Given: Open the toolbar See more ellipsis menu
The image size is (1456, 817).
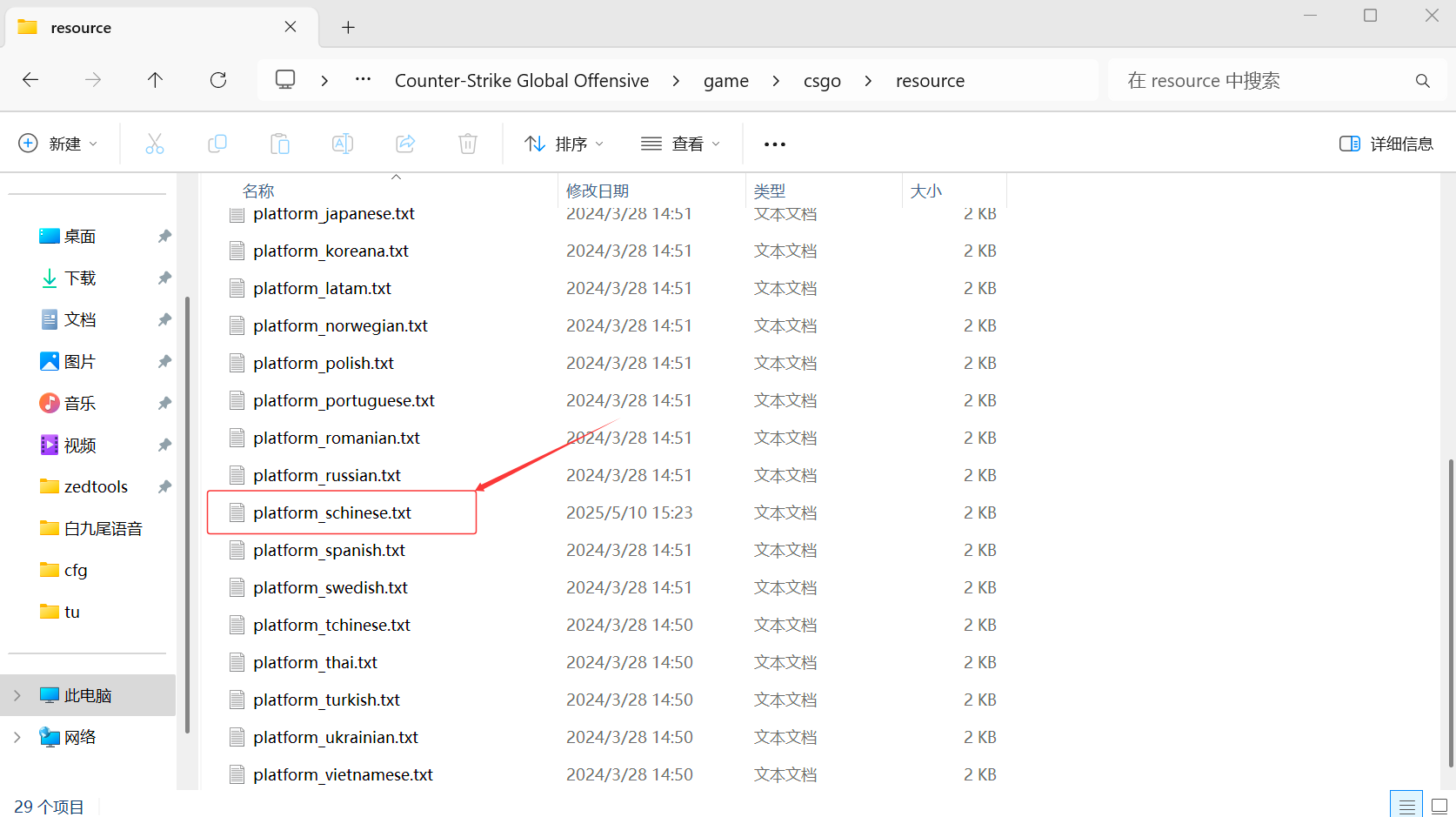Looking at the screenshot, I should coord(775,144).
